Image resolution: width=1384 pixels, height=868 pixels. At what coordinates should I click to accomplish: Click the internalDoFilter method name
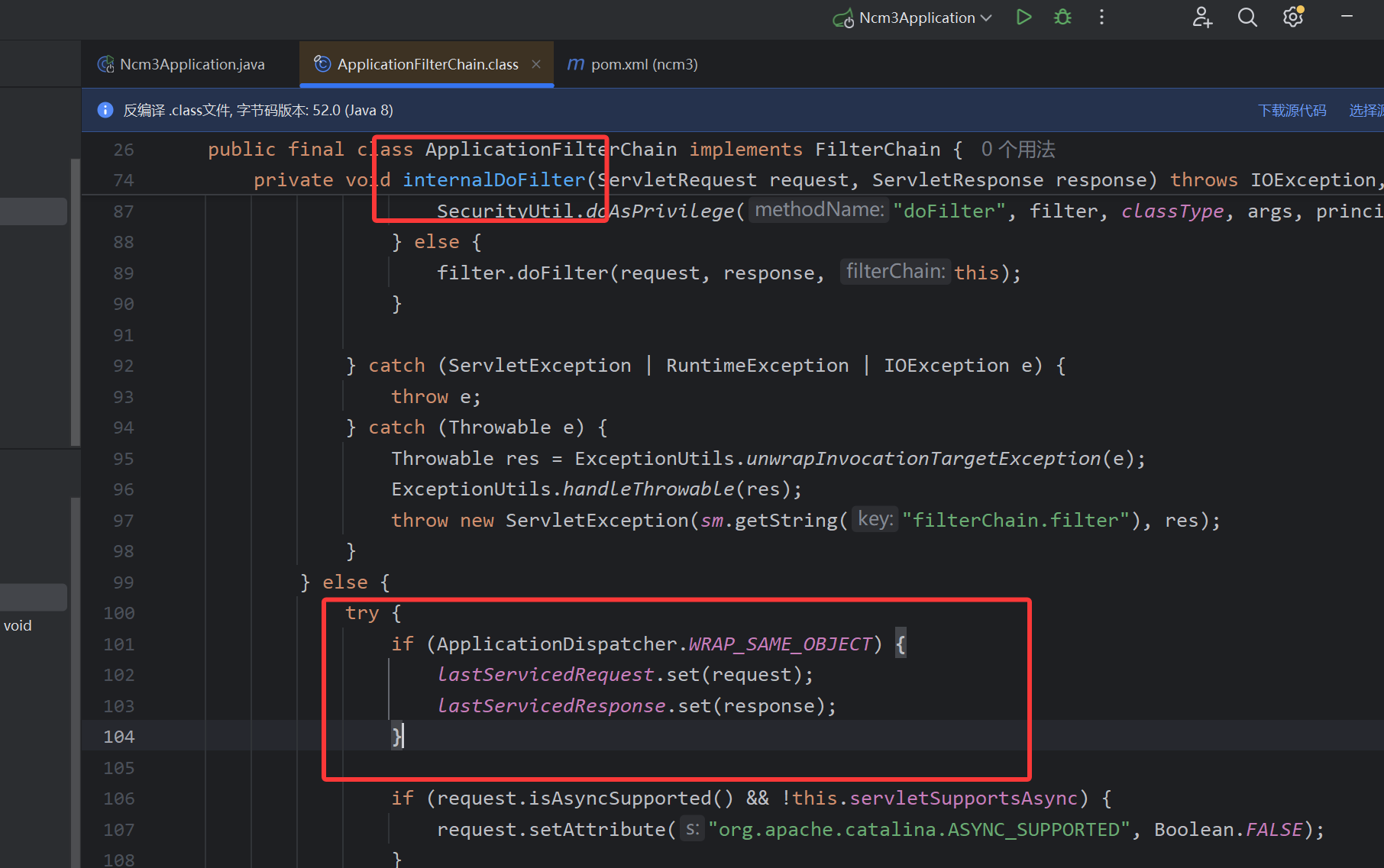(x=493, y=180)
